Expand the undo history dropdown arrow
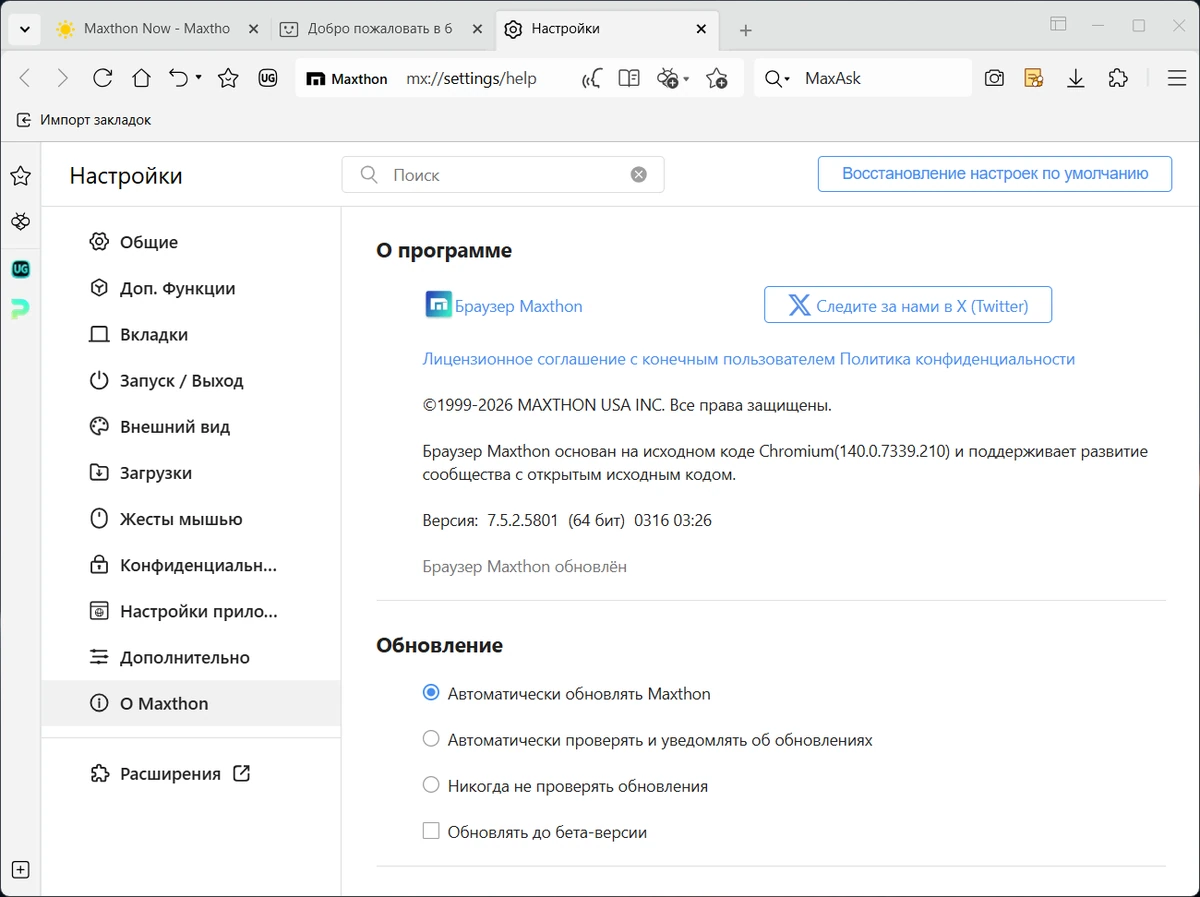Screen dimensions: 1200x897 (198, 78)
